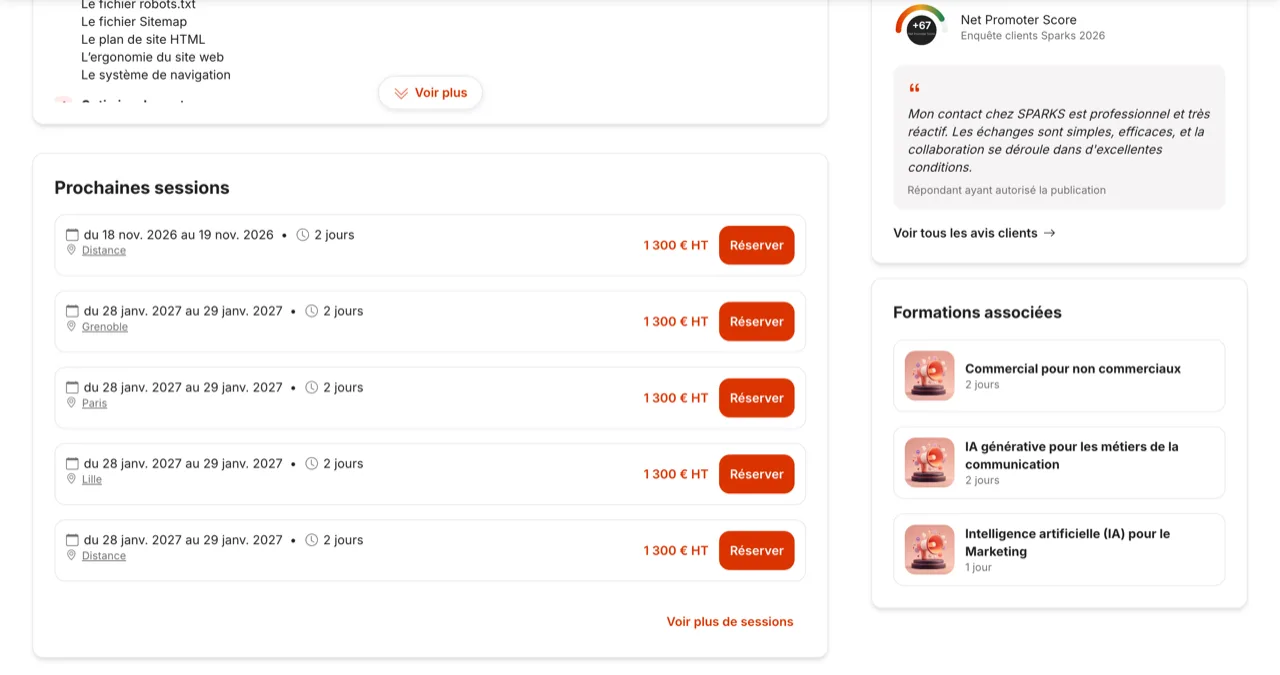The width and height of the screenshot is (1280, 675).
Task: Click the clock icon in the Grenoble session row
Action: [312, 311]
